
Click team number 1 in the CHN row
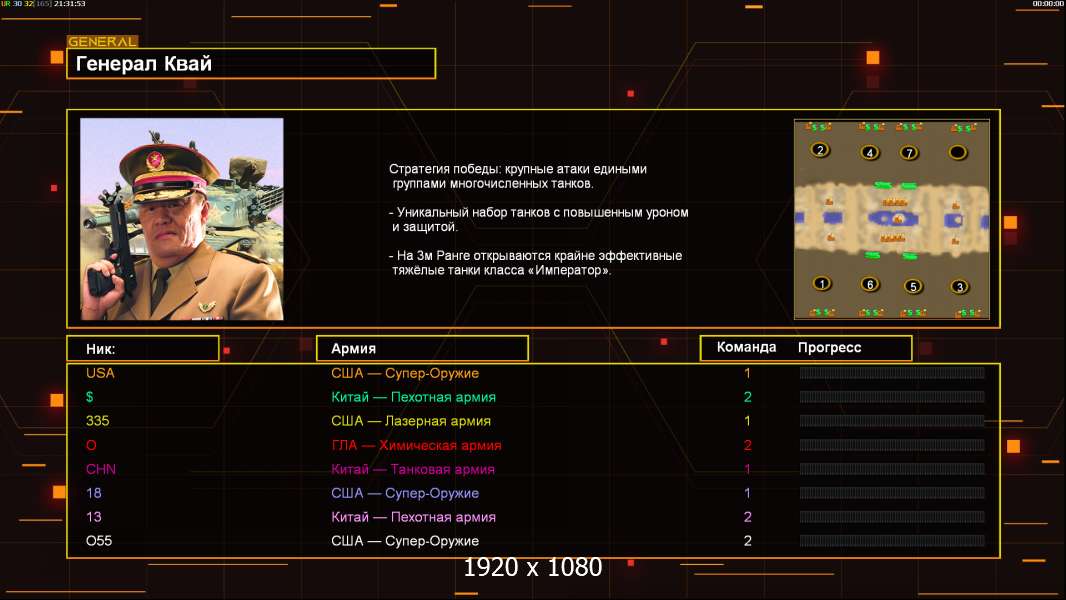click(747, 469)
